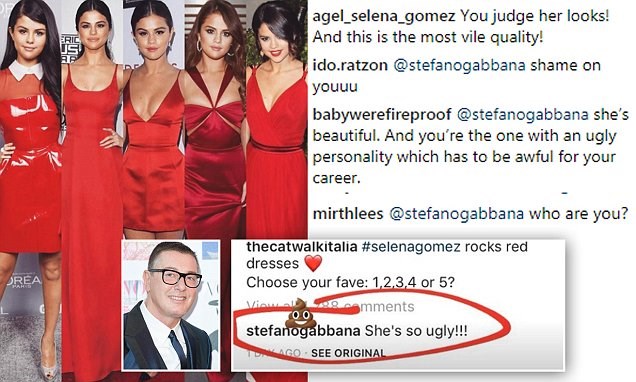Screen dimensions: 636x382
Task: Select the first photo with the white collar dress
Action: [30, 191]
